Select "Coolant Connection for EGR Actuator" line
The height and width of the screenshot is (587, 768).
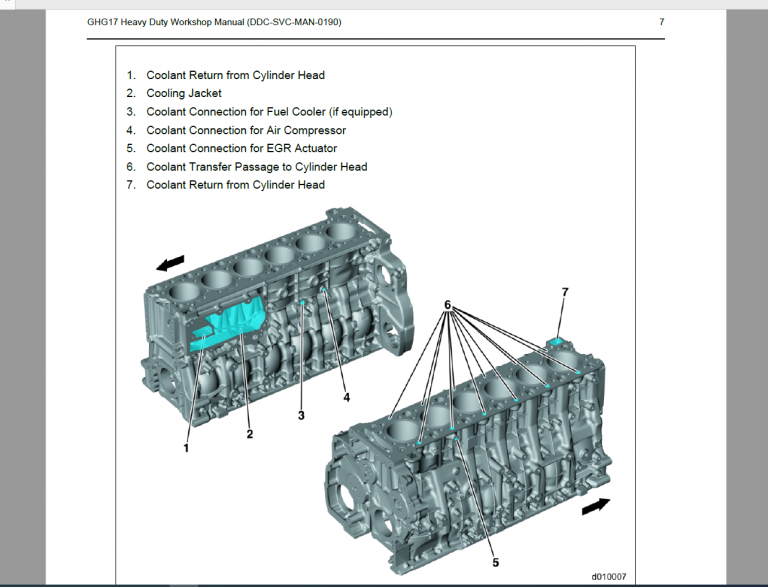(x=241, y=148)
